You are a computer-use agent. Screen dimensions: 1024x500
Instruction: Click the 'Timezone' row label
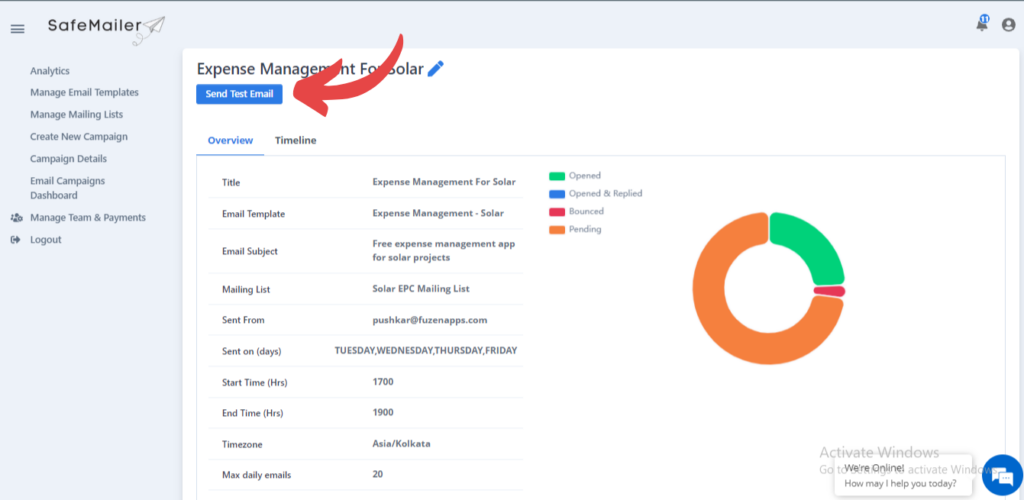[x=243, y=445]
